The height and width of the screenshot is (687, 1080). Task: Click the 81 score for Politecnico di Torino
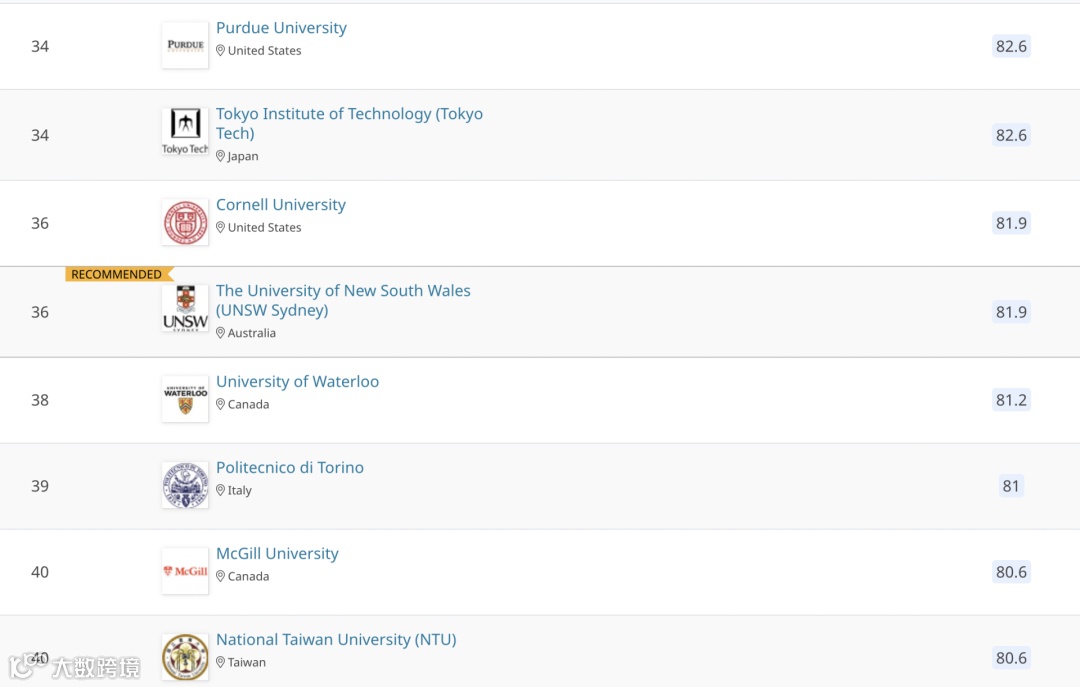[1010, 486]
